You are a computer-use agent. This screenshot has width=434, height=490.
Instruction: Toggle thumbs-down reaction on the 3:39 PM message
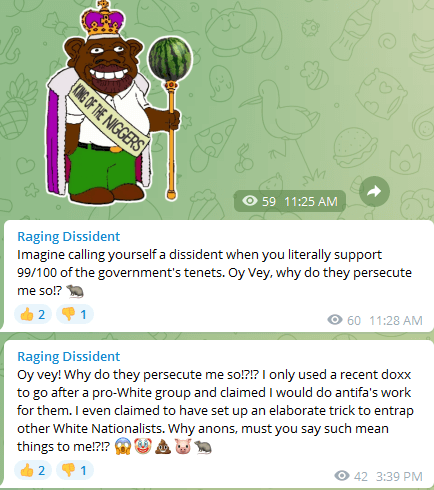tap(75, 470)
